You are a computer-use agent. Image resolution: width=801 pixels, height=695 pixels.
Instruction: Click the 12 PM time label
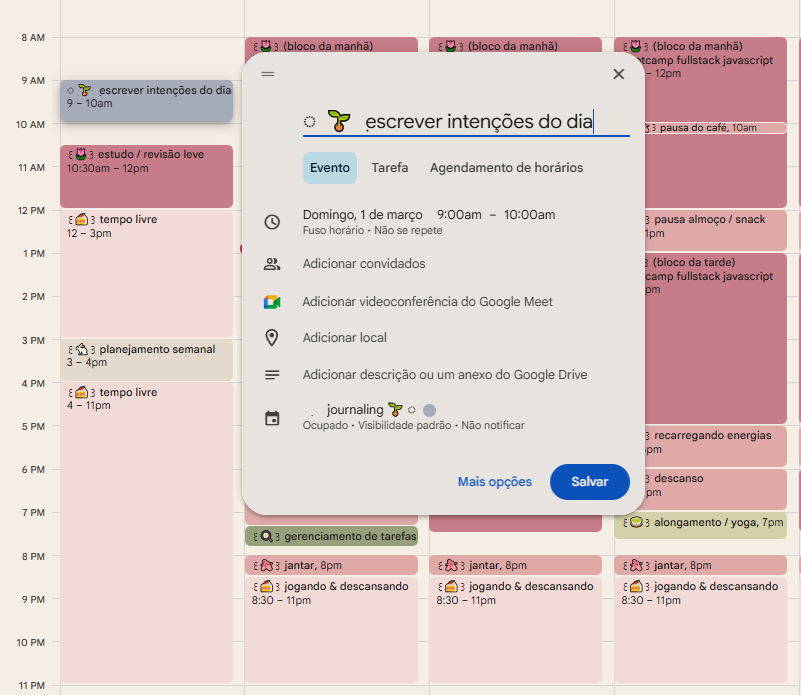pyautogui.click(x=31, y=211)
